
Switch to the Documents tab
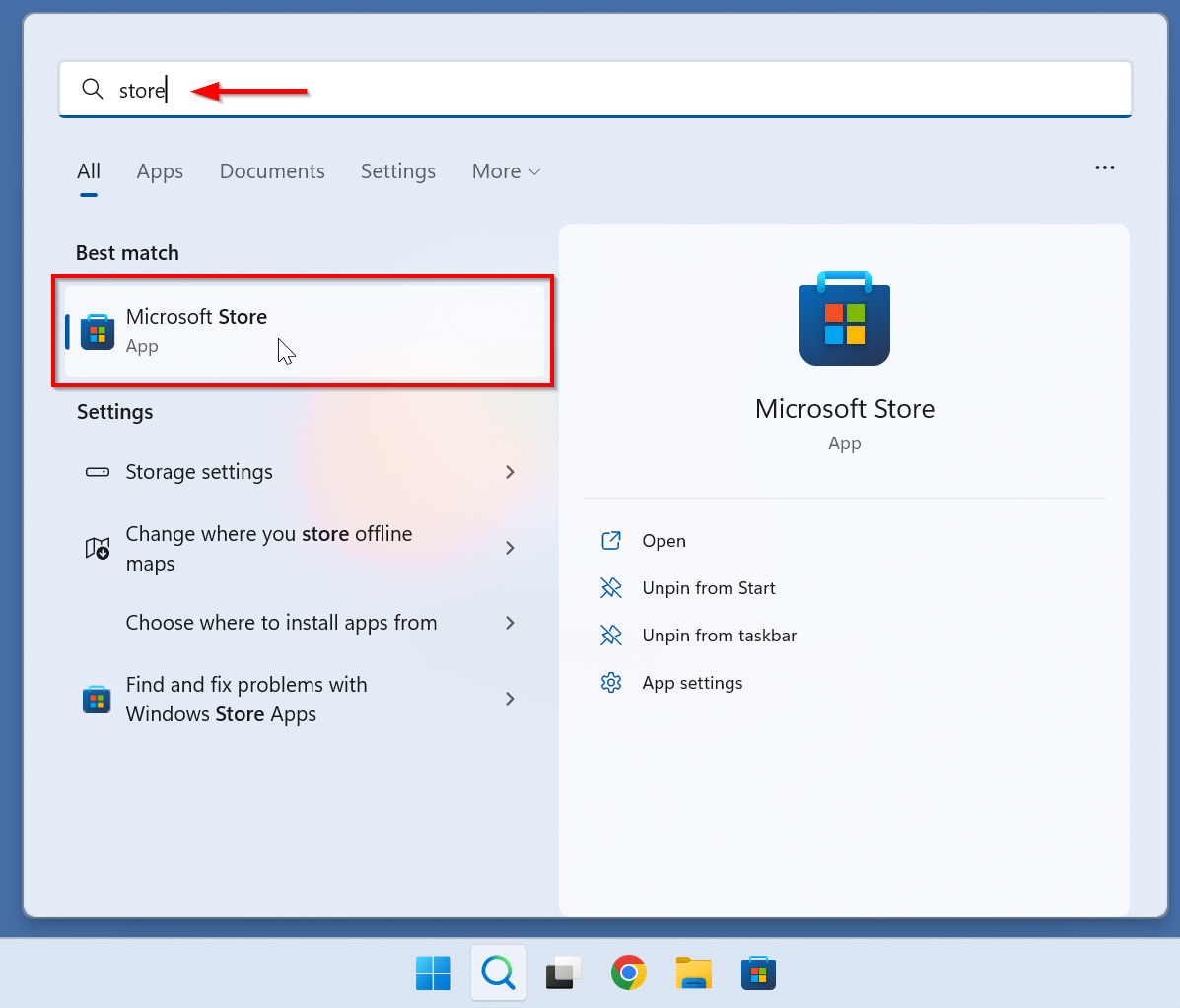tap(272, 171)
